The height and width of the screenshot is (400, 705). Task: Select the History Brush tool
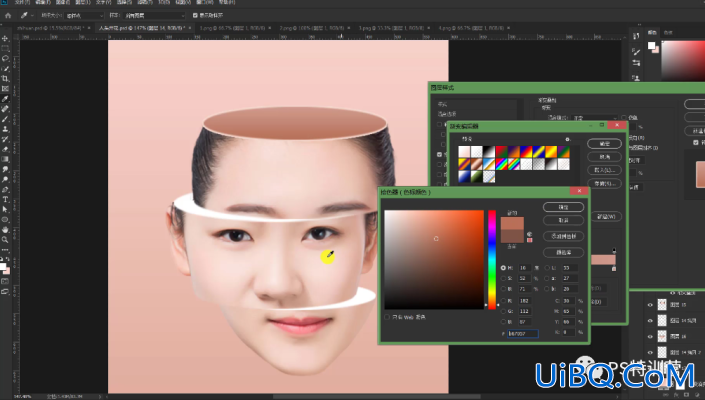coord(5,139)
